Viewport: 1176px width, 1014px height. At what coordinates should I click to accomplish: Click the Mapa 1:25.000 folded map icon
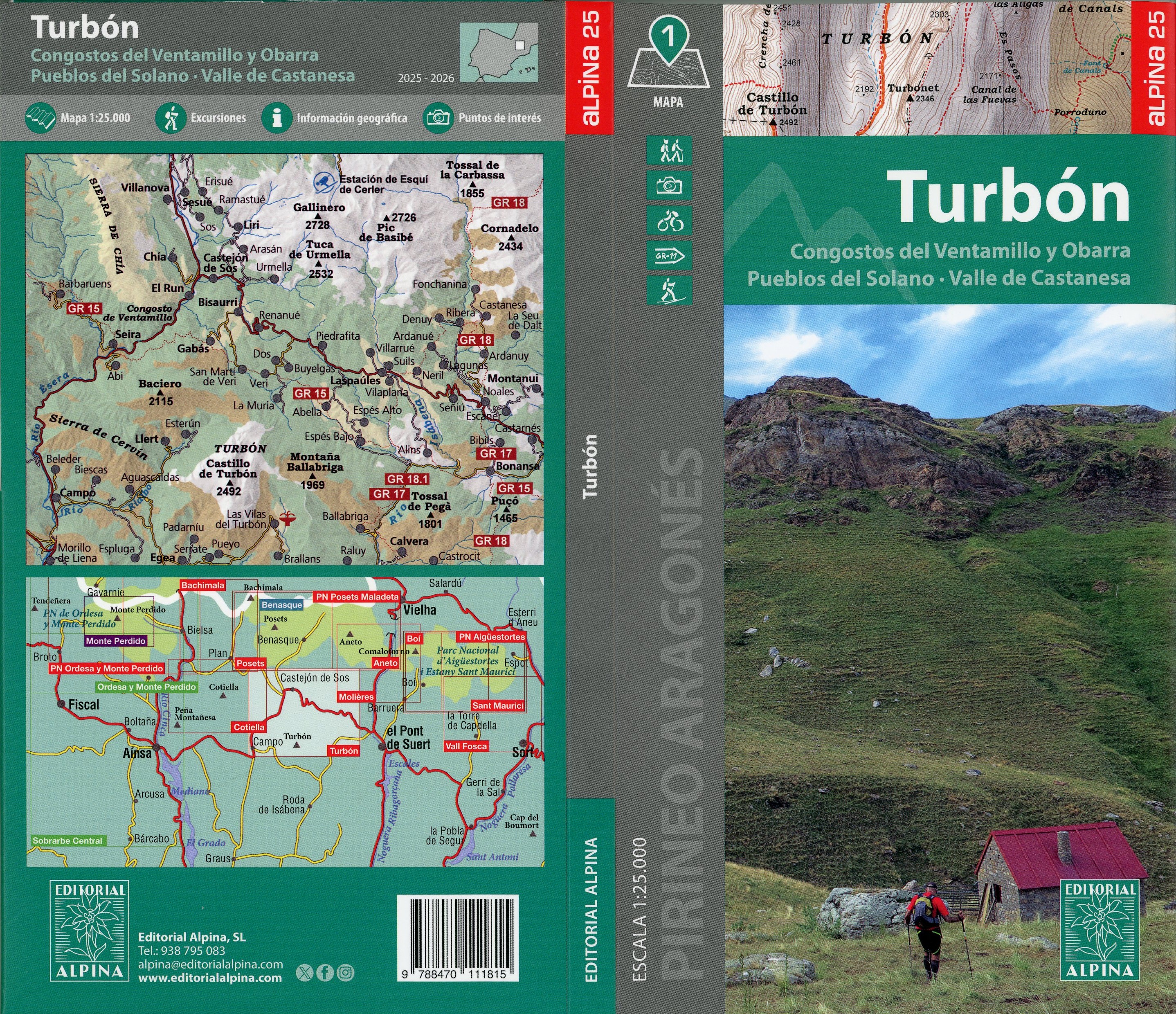coord(40,118)
